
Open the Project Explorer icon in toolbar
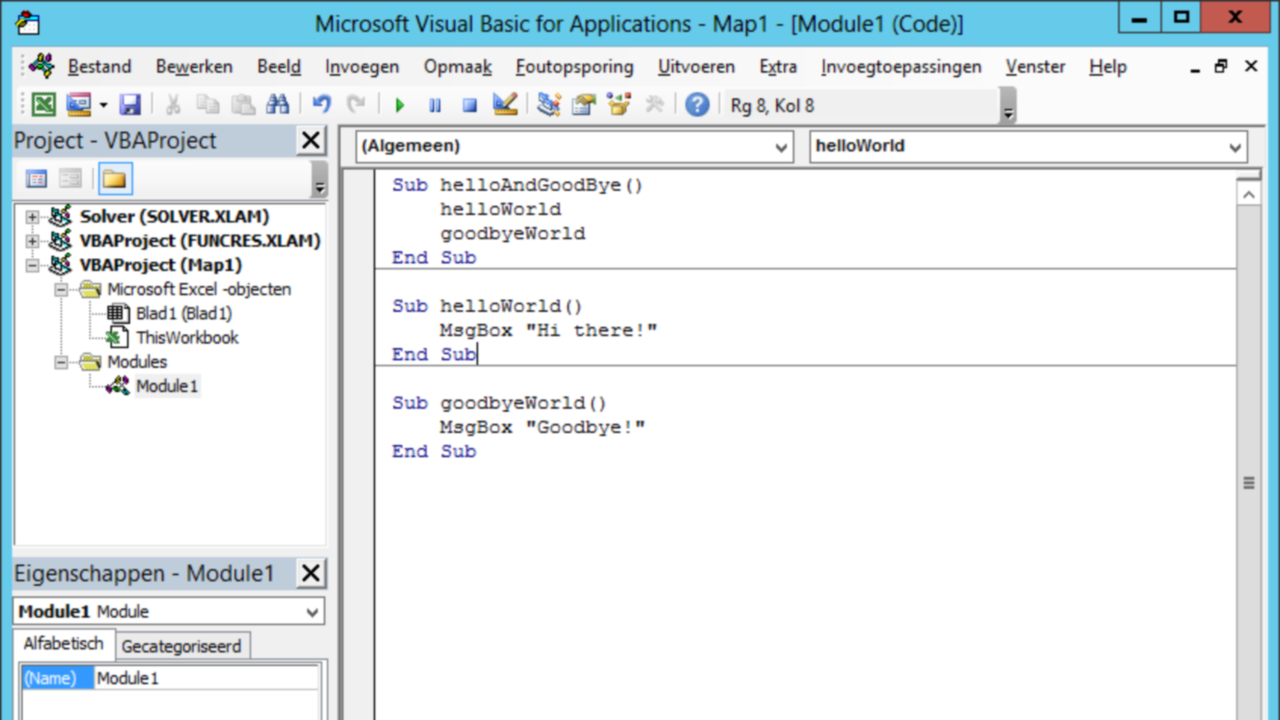[548, 105]
